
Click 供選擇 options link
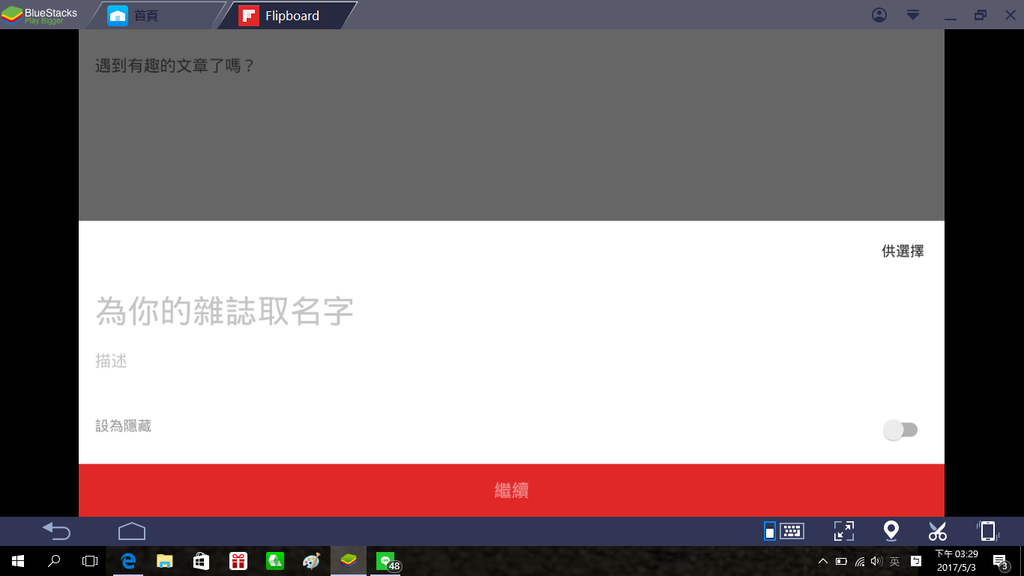903,251
